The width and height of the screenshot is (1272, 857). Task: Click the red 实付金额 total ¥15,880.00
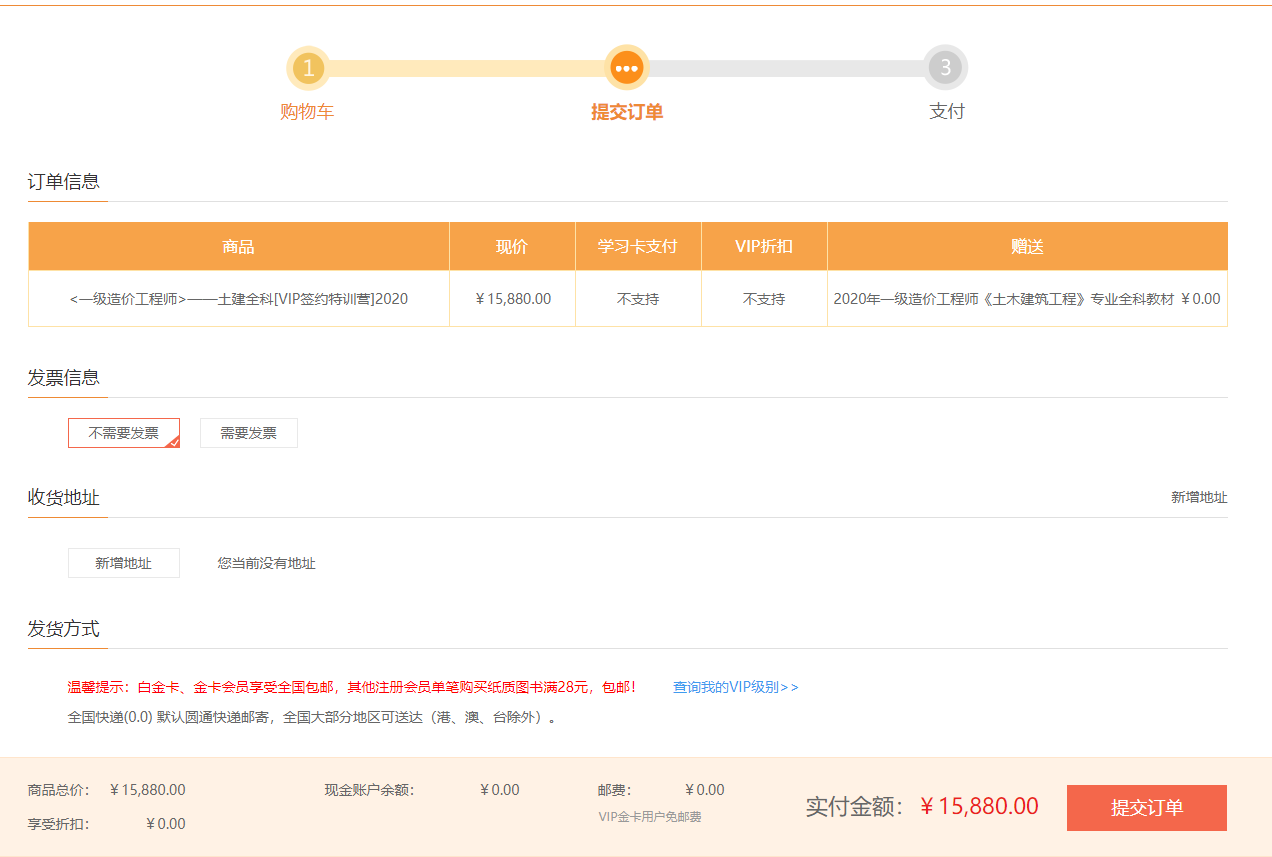click(x=979, y=806)
